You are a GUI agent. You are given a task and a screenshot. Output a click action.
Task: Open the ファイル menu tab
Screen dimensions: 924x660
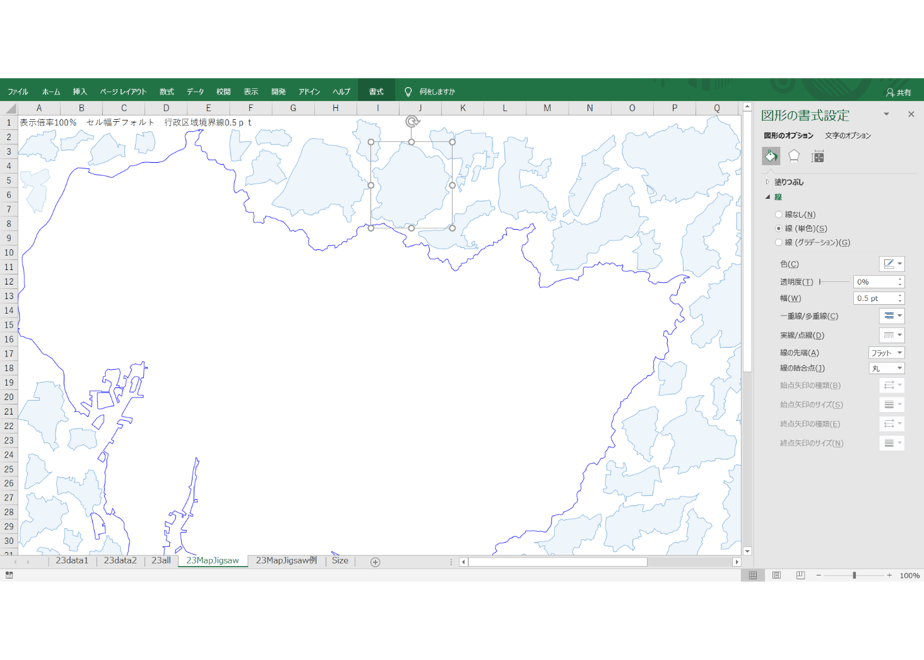pyautogui.click(x=18, y=91)
